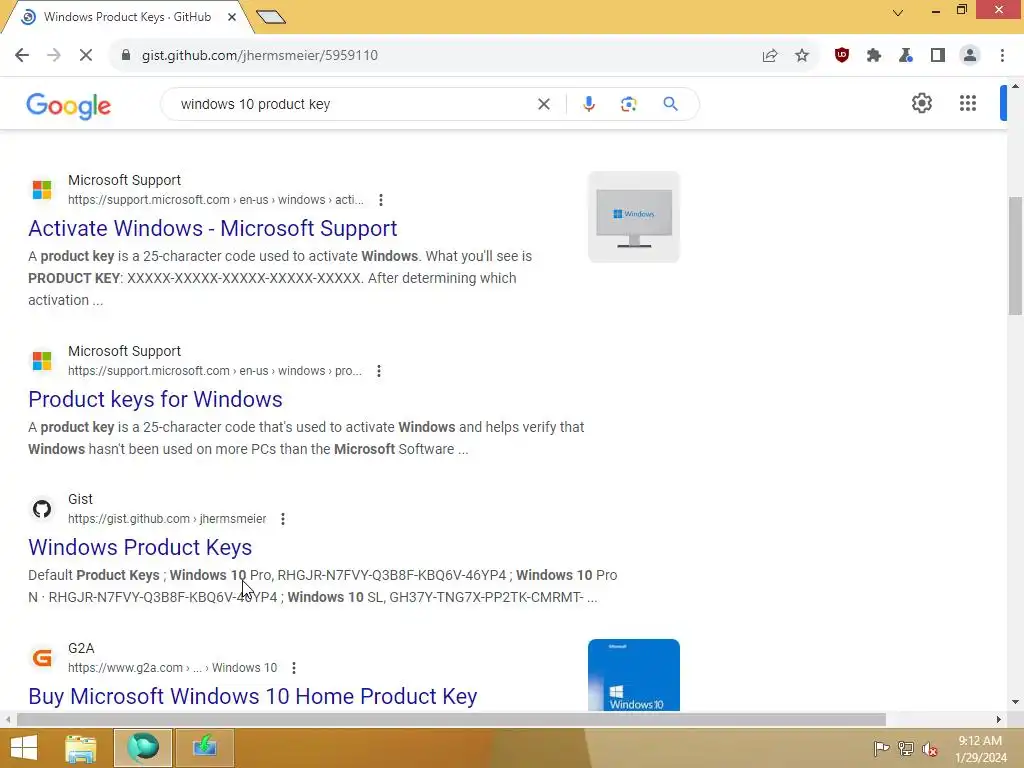Open the uBlock Origin extension

842,56
